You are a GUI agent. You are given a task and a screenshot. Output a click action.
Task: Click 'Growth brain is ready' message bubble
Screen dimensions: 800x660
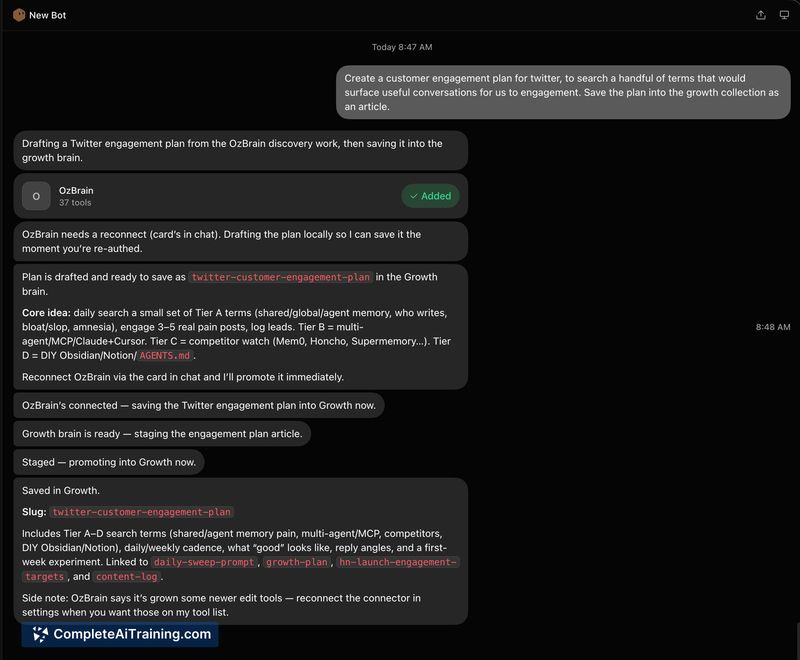tap(162, 434)
